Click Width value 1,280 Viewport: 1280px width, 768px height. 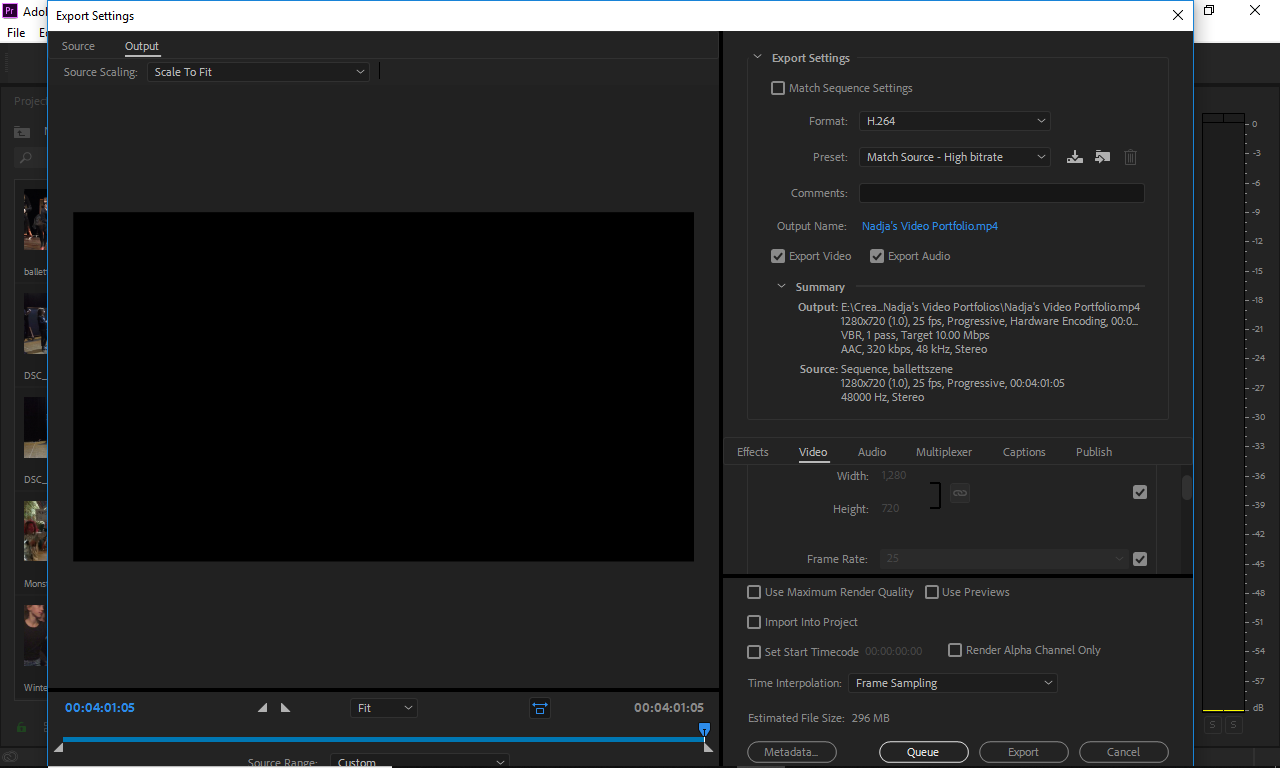pos(894,476)
